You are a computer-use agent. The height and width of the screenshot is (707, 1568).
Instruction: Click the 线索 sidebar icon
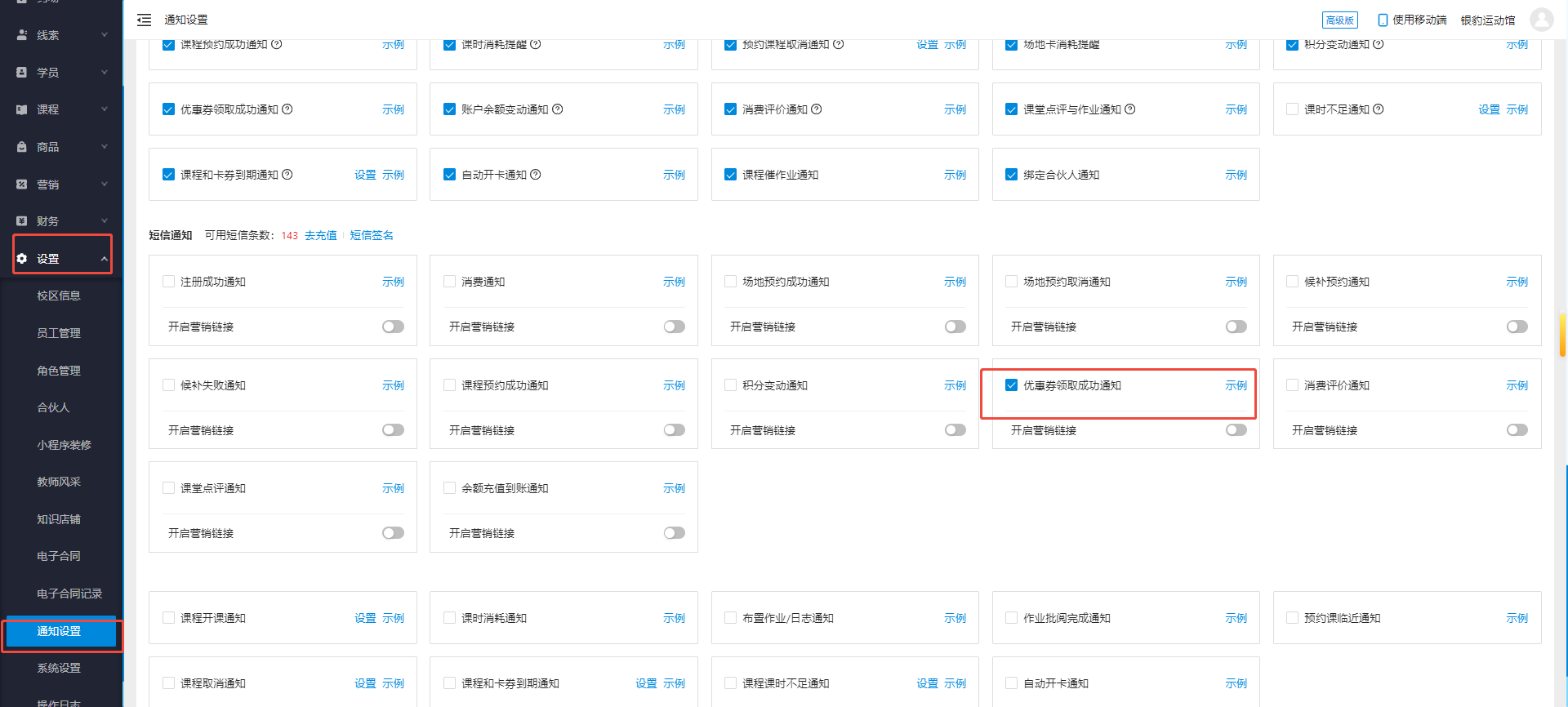coord(22,35)
